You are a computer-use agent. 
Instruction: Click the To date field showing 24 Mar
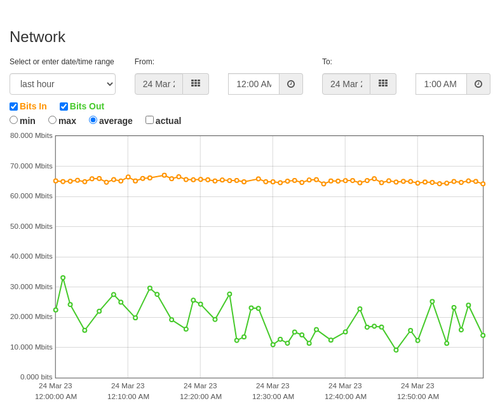coord(346,84)
